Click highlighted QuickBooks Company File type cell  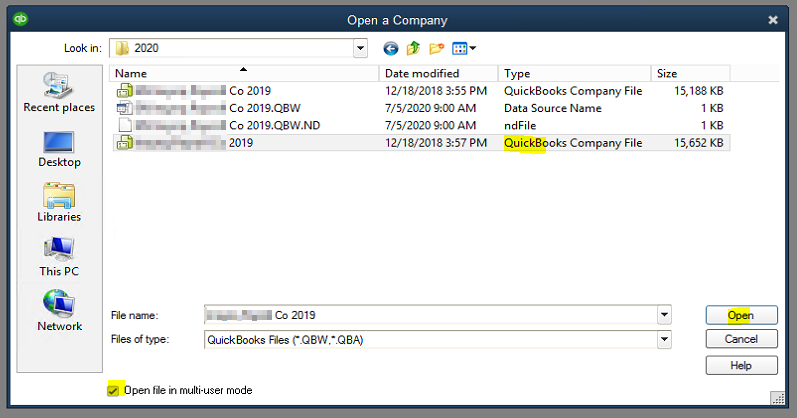[573, 143]
